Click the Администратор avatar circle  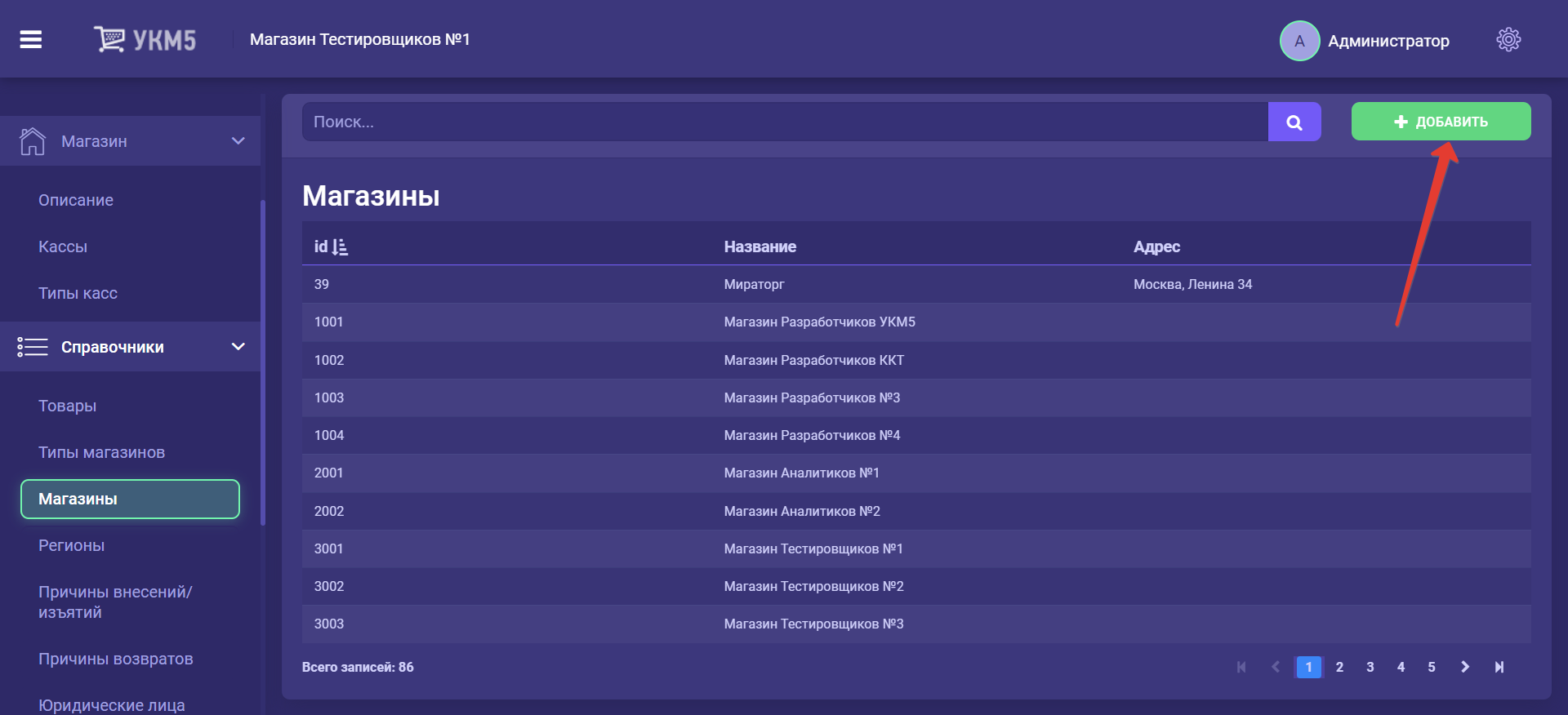1298,41
